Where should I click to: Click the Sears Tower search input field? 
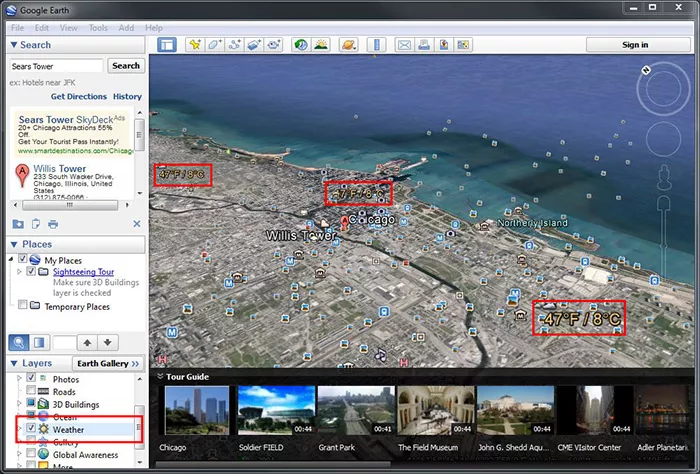click(x=57, y=66)
